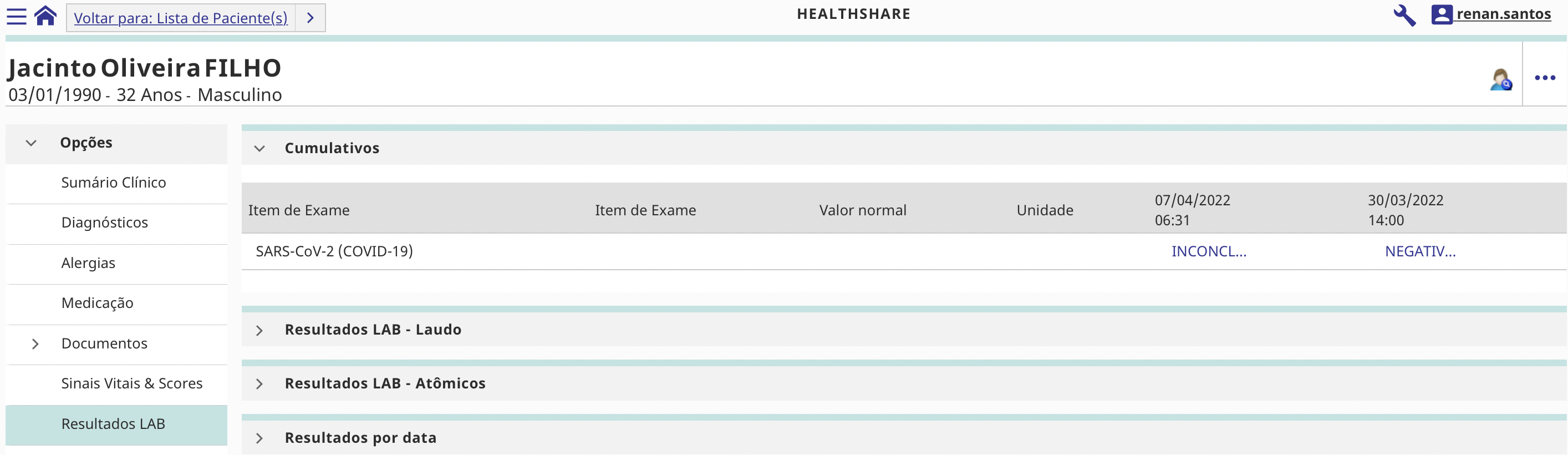The height and width of the screenshot is (455, 1568).
Task: Open the hamburger main menu
Action: pos(17,17)
